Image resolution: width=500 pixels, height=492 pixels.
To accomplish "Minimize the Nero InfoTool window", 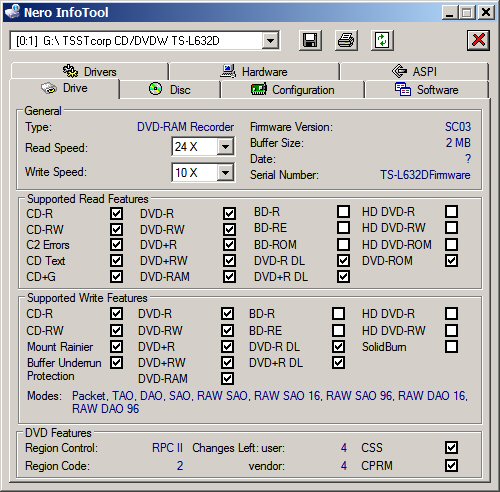I will (x=450, y=13).
